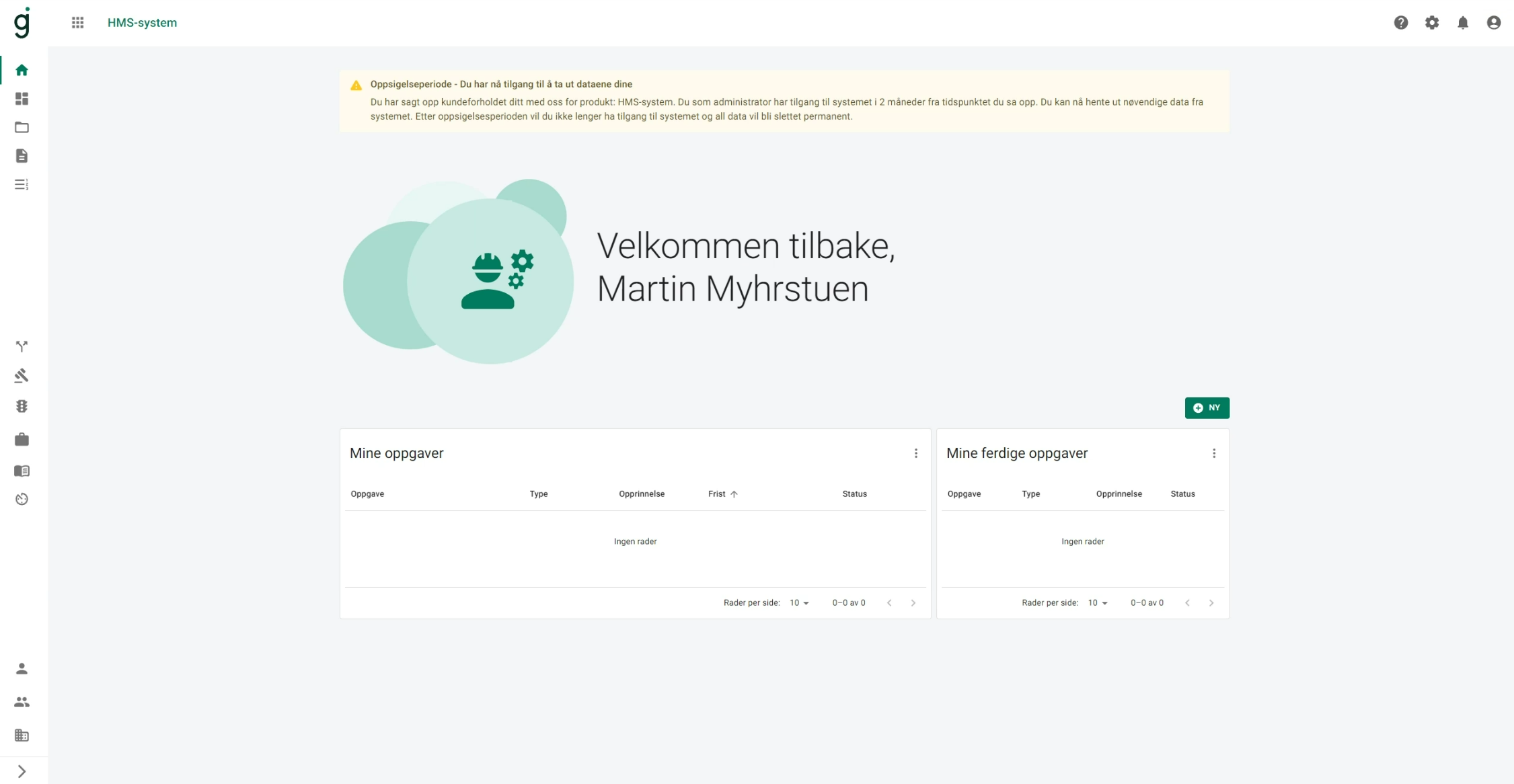Screen dimensions: 1514x784
Task: Click '0–0 av 0' in Mine ferdige oppgaver
Action: (1147, 602)
